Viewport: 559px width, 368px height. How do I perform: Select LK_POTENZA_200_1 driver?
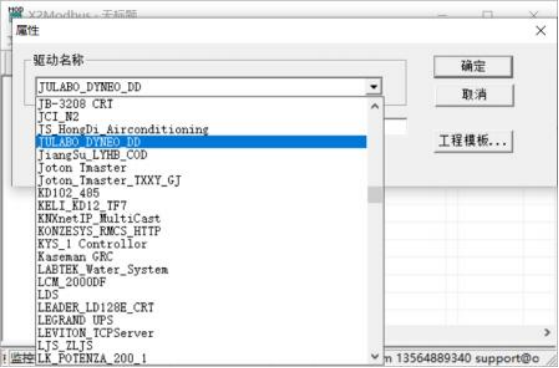point(201,358)
